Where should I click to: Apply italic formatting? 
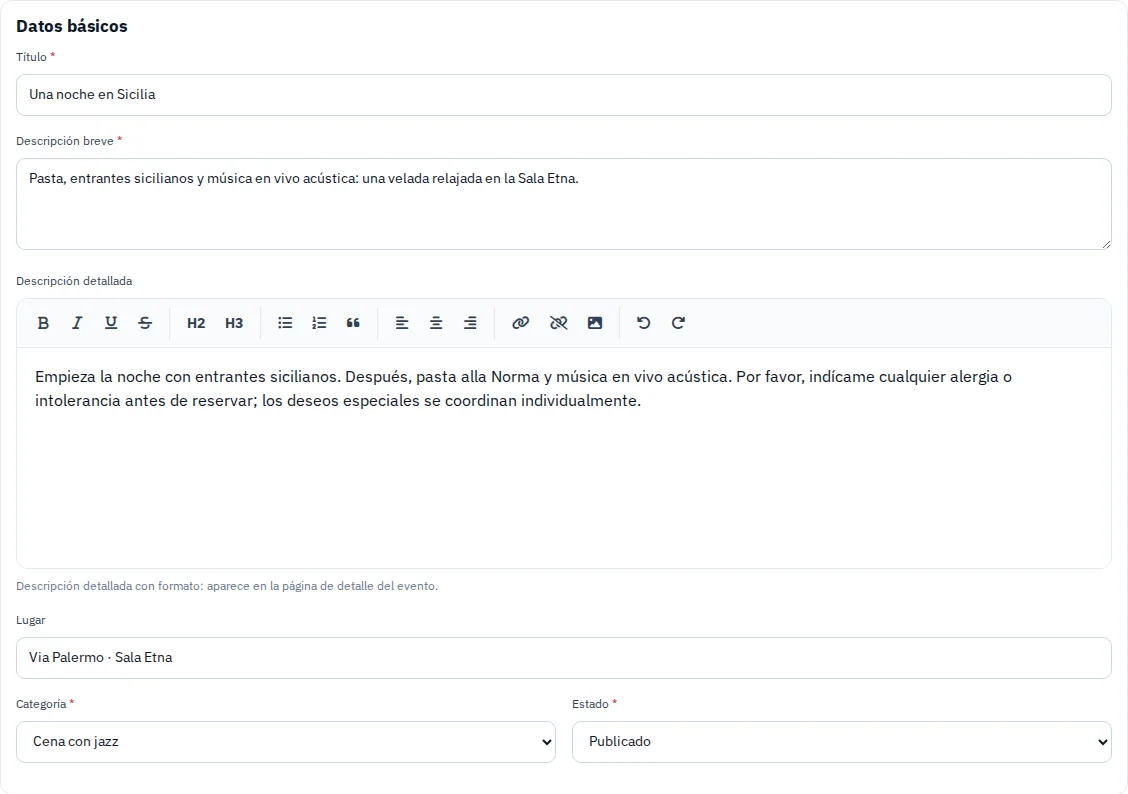[x=77, y=323]
